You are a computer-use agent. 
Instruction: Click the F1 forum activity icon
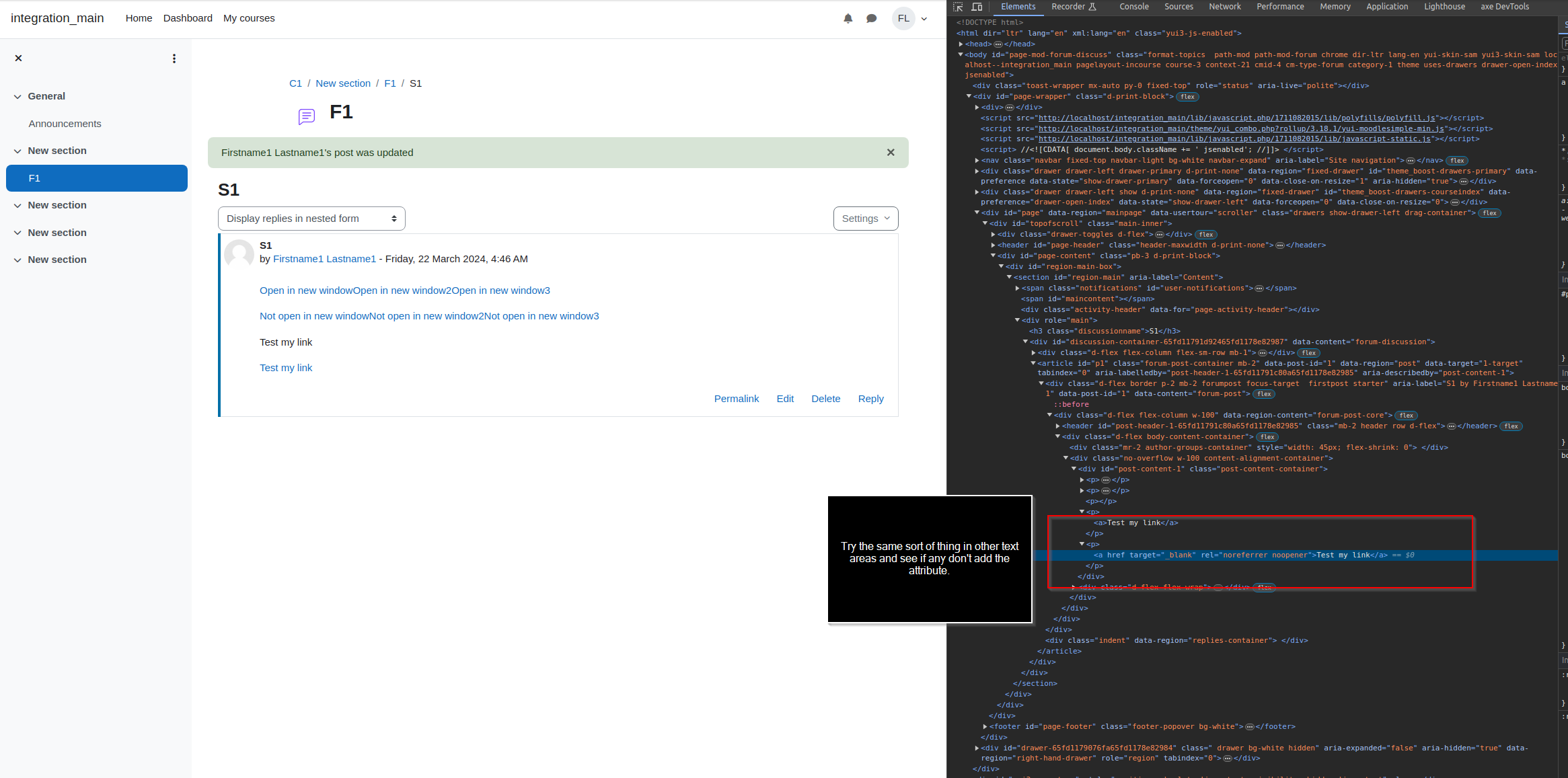(307, 116)
